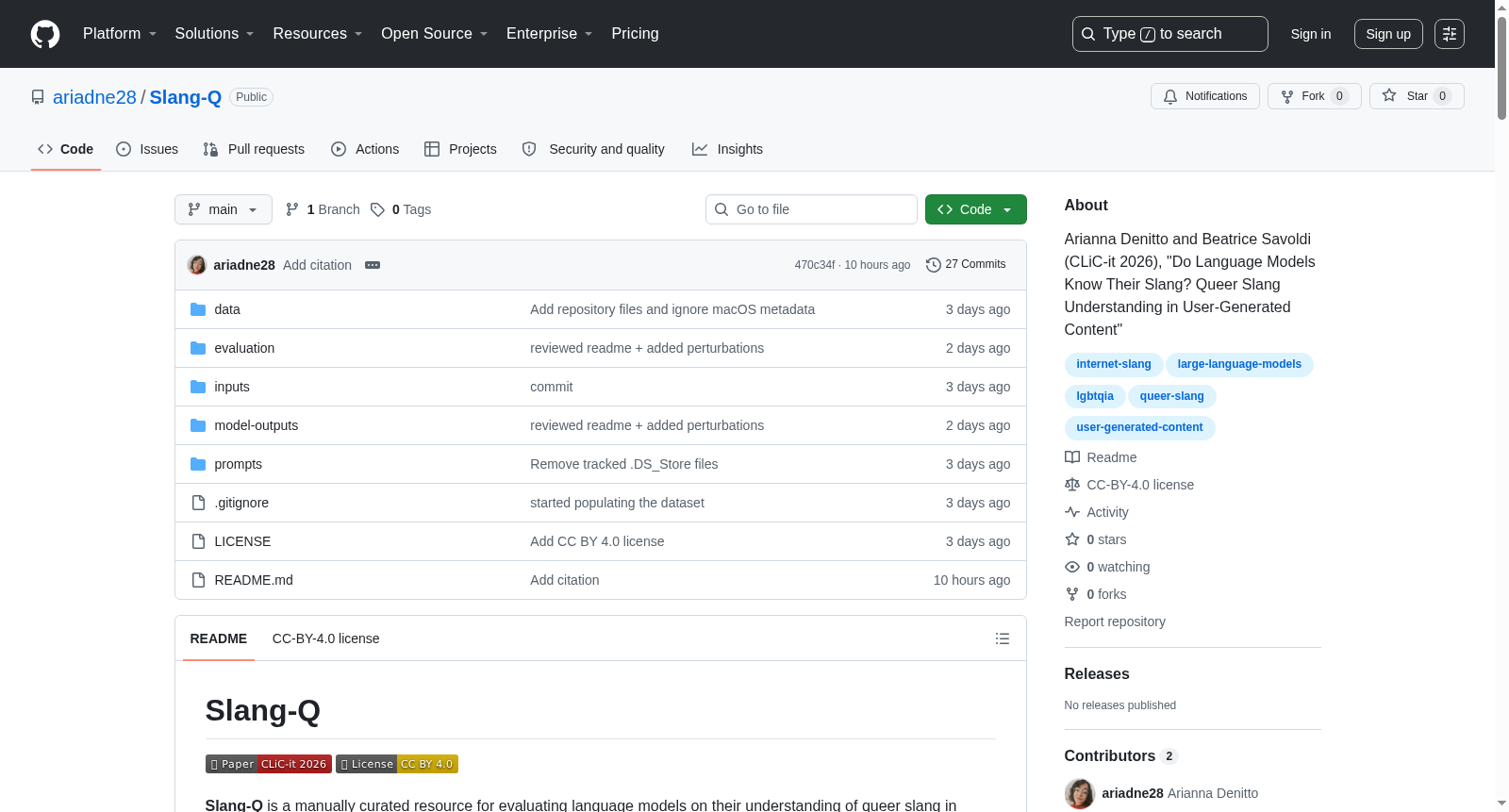Open the main branch selector dropdown
The height and width of the screenshot is (812, 1509).
click(x=224, y=209)
